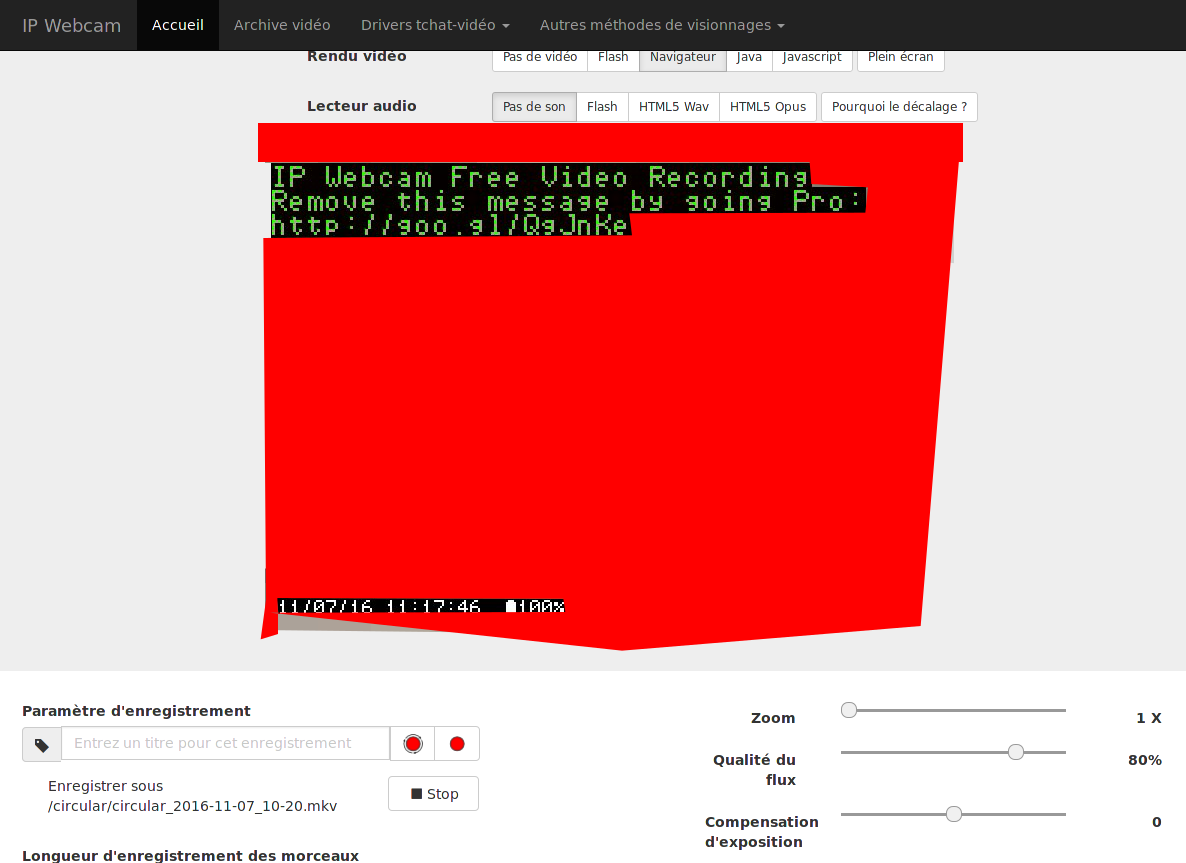This screenshot has height=863, width=1186.
Task: Click the file path /circular/circular_2016-11-07_10-20.mkv
Action: pyautogui.click(x=192, y=806)
